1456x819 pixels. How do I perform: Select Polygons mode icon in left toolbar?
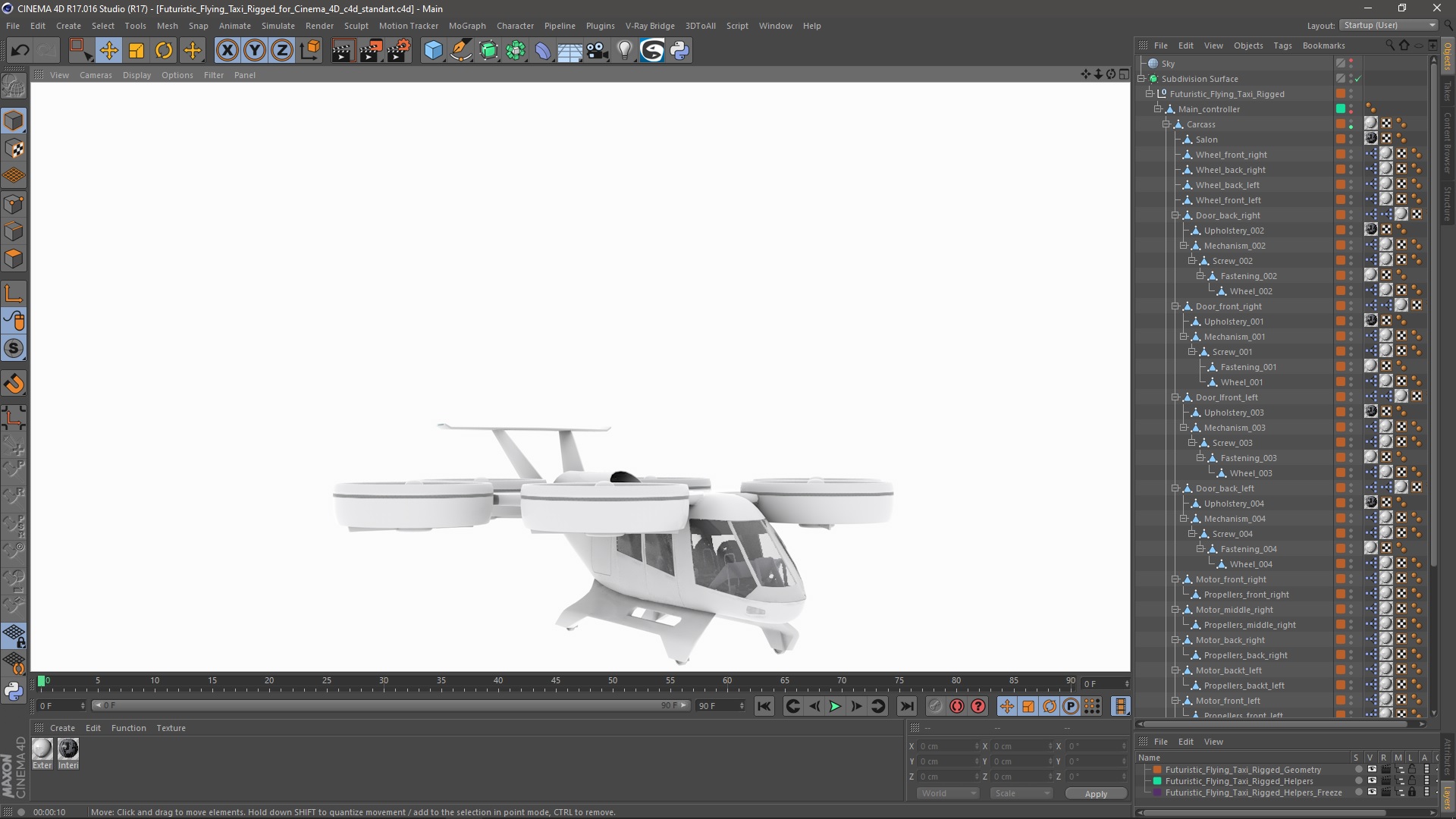point(14,259)
